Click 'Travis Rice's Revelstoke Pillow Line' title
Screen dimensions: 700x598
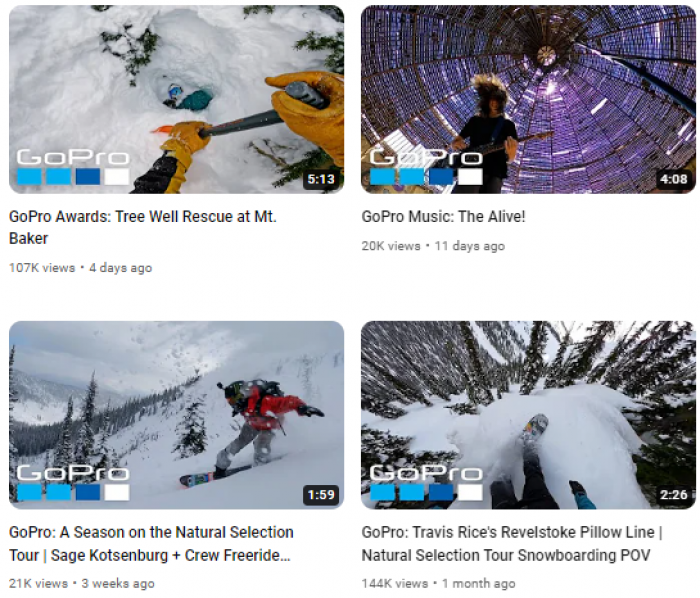(512, 544)
